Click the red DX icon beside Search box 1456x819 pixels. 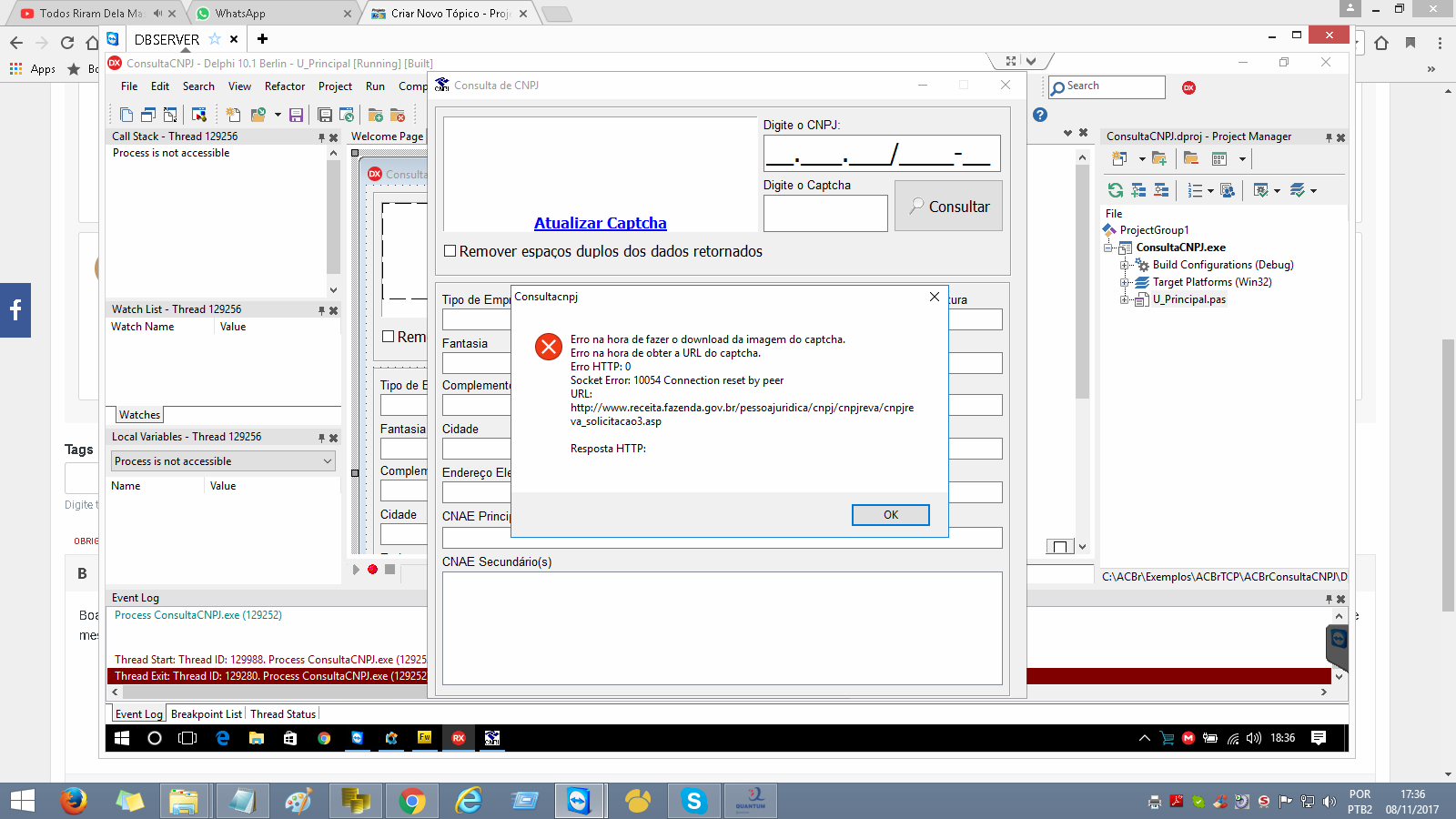point(1188,87)
